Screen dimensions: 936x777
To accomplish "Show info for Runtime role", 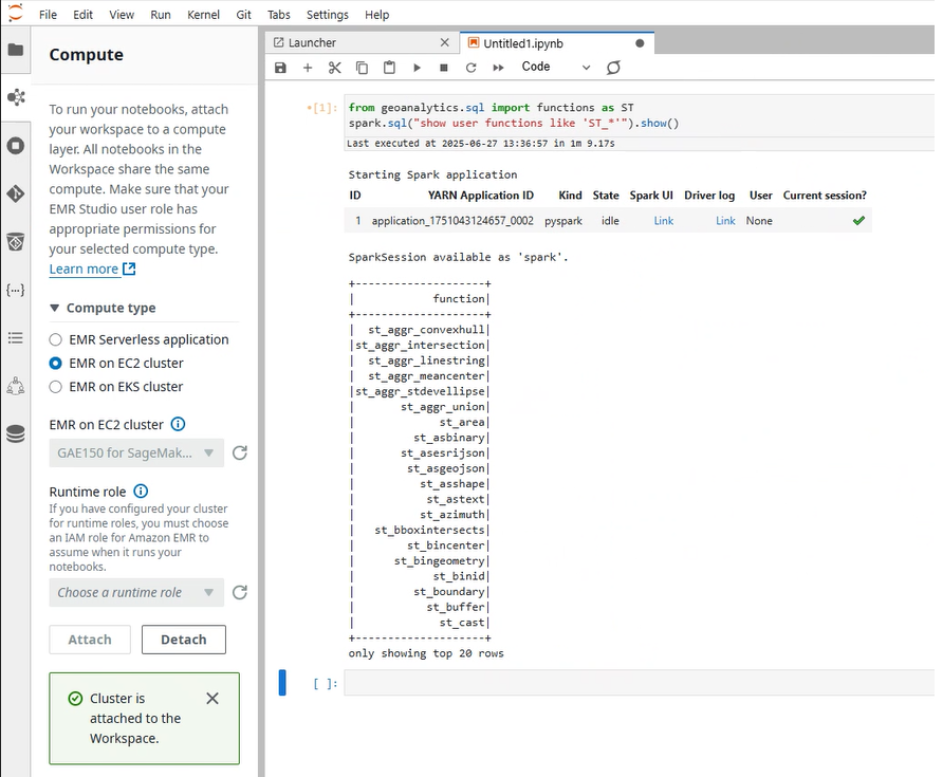I will (140, 491).
